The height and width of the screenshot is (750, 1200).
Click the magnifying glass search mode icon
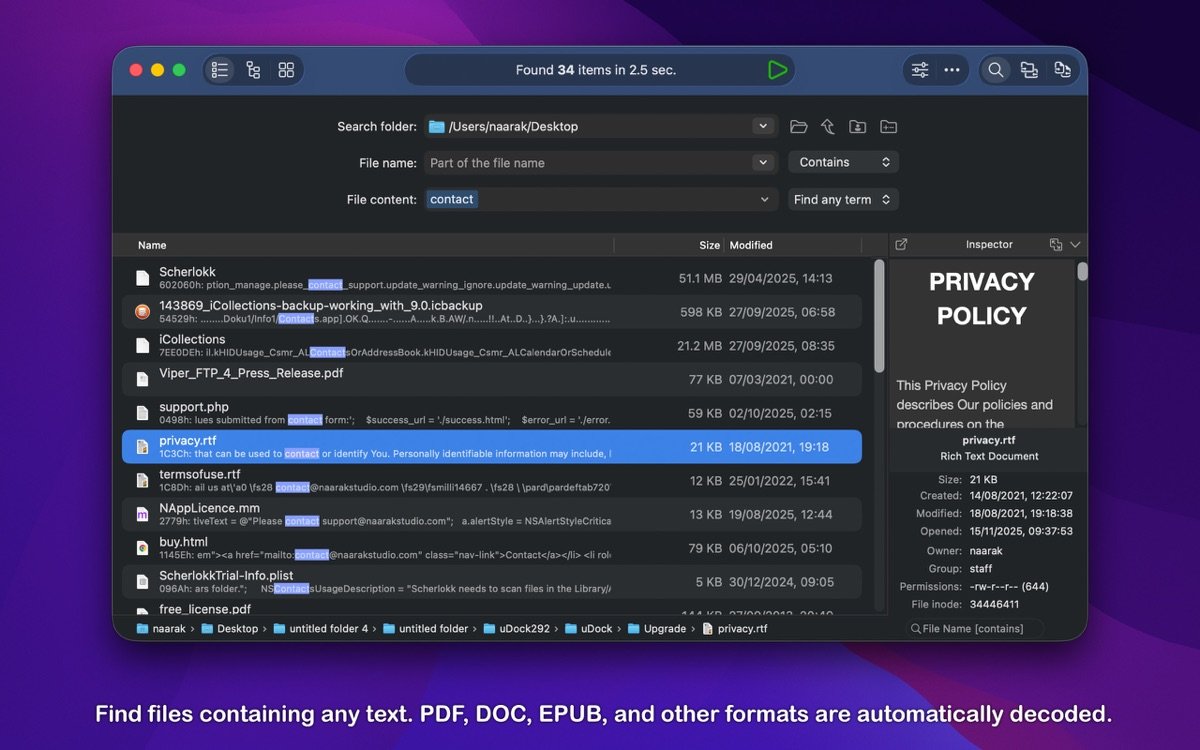point(996,70)
